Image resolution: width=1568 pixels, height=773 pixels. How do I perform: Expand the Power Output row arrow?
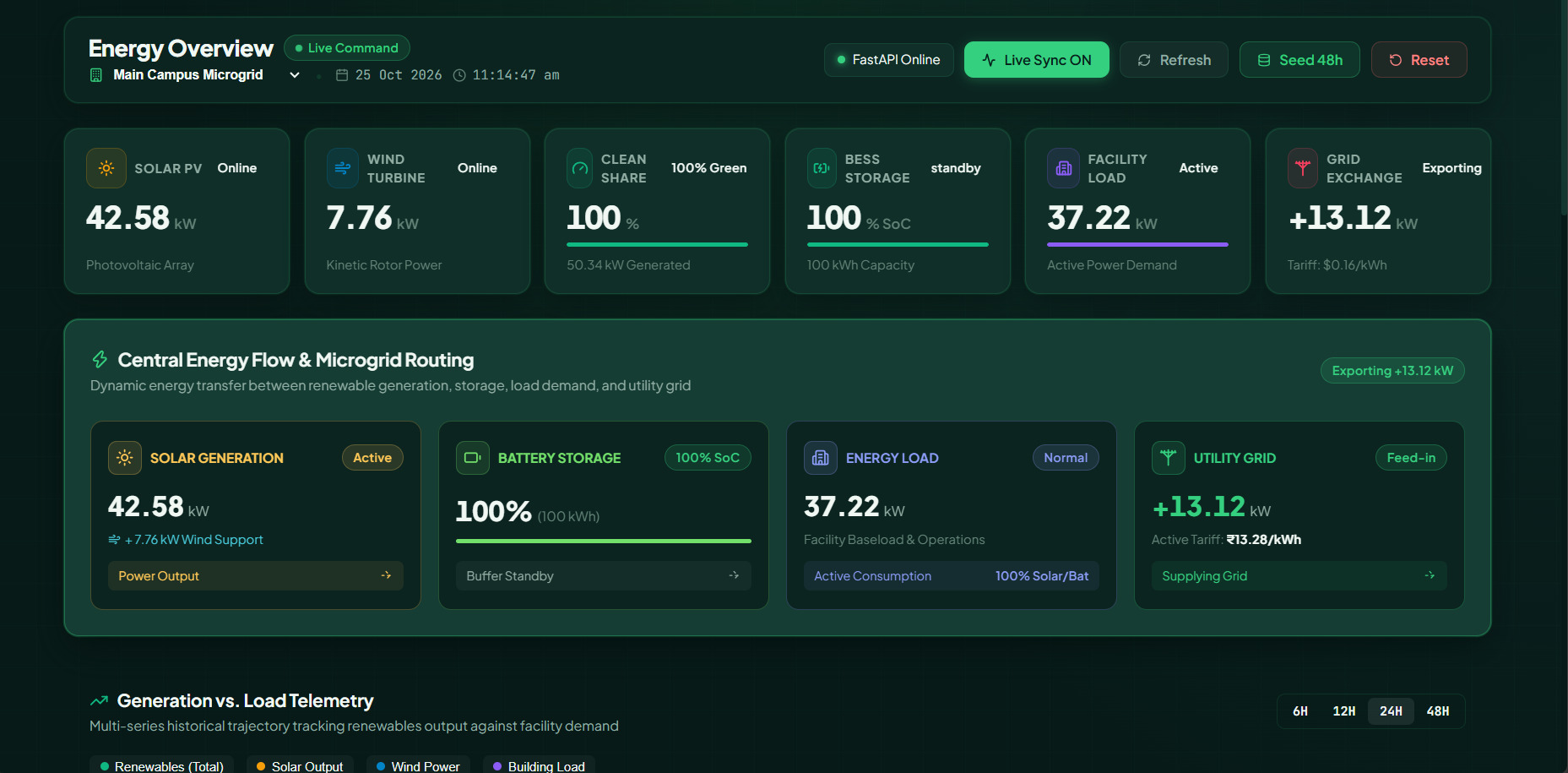coord(386,575)
